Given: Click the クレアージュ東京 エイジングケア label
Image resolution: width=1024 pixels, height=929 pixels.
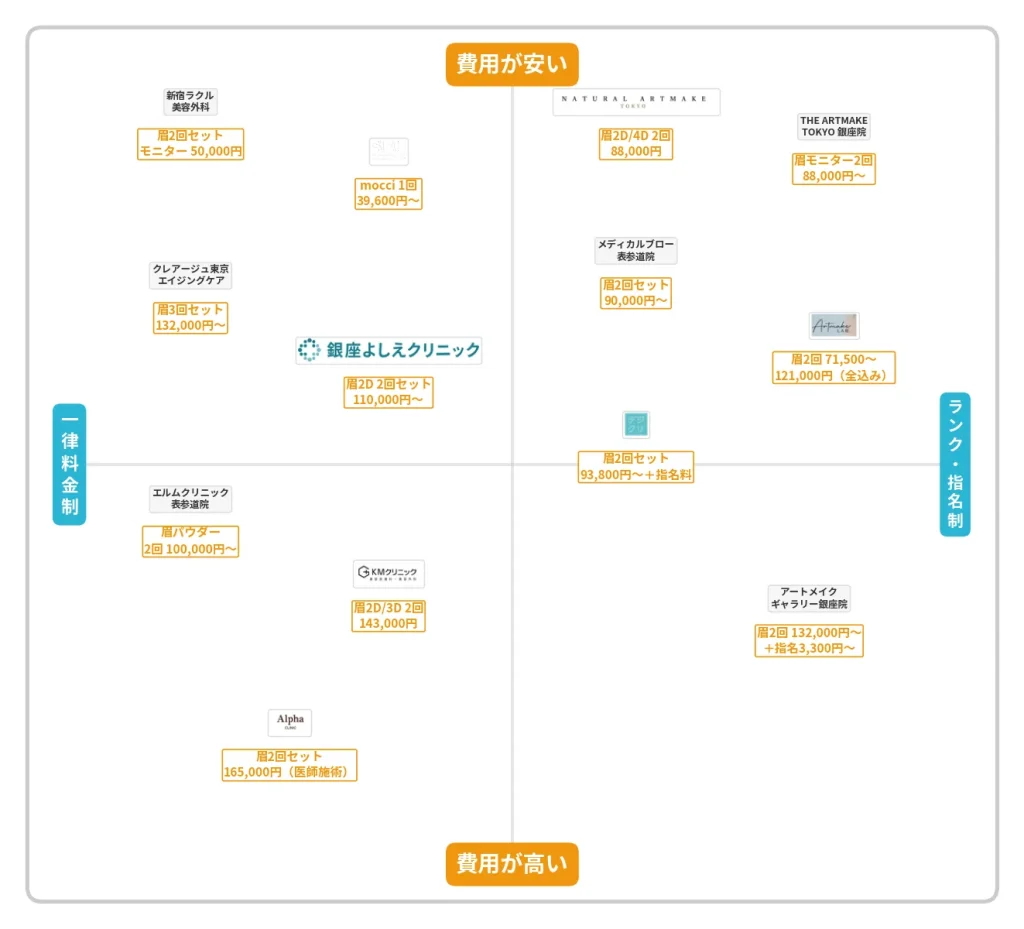Looking at the screenshot, I should 190,275.
